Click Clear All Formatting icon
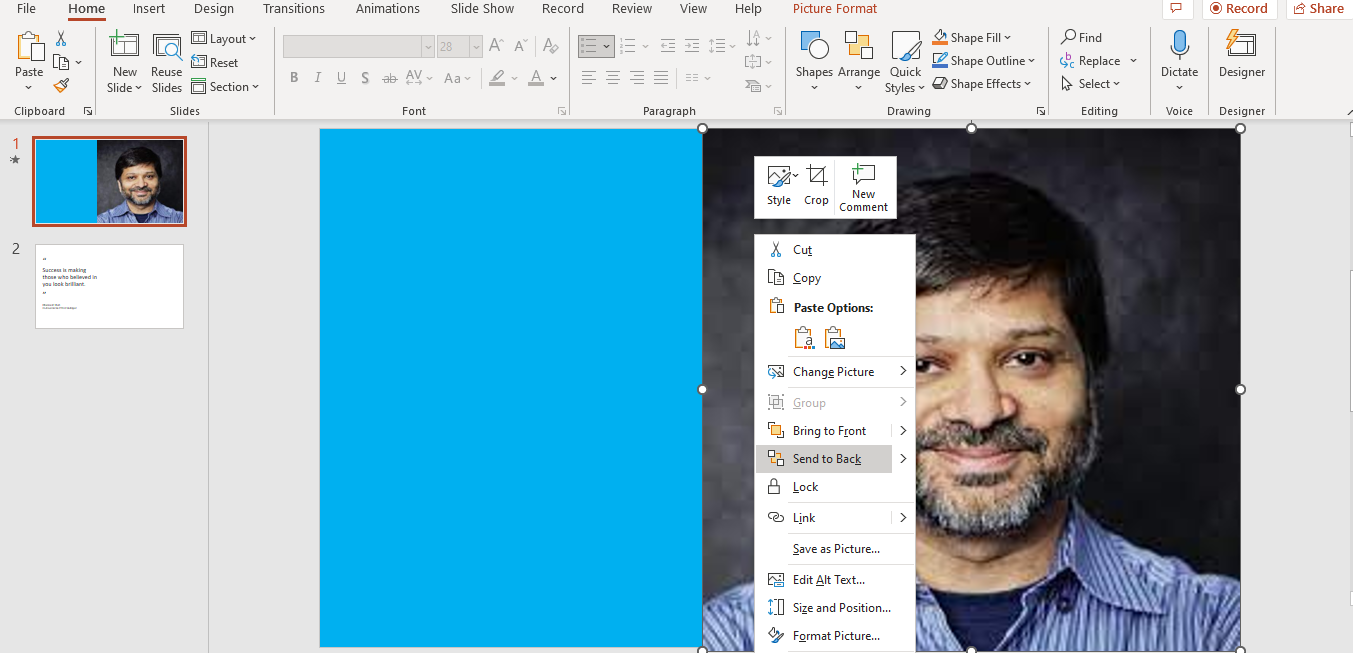The height and width of the screenshot is (653, 1353). click(550, 46)
